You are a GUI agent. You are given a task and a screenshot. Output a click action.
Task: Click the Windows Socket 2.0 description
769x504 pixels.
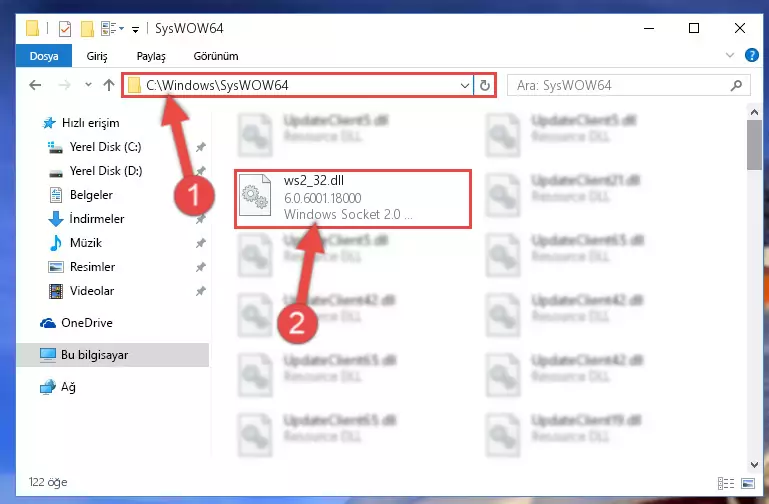pos(348,214)
